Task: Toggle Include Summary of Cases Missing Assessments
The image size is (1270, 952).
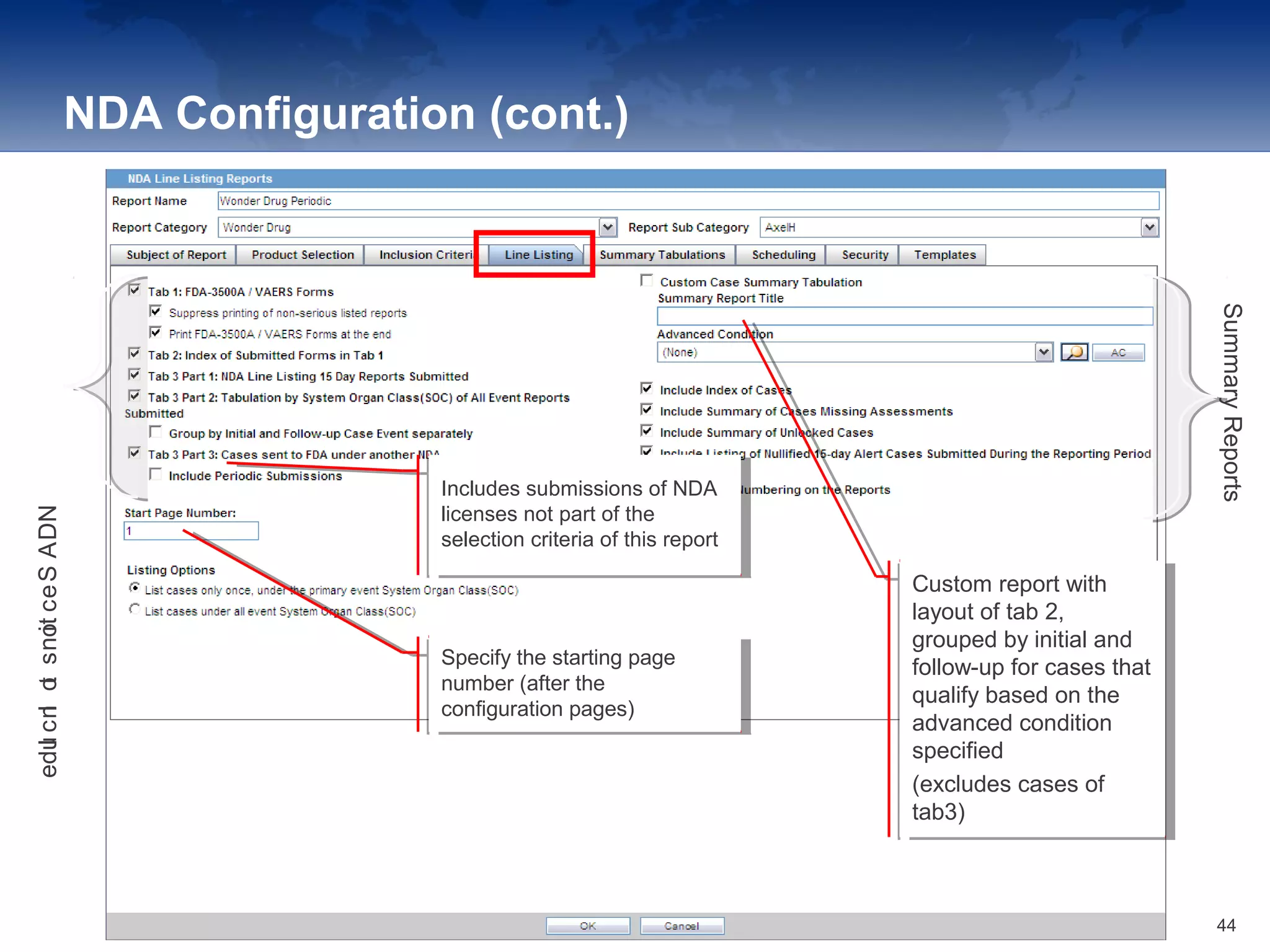Action: [647, 410]
